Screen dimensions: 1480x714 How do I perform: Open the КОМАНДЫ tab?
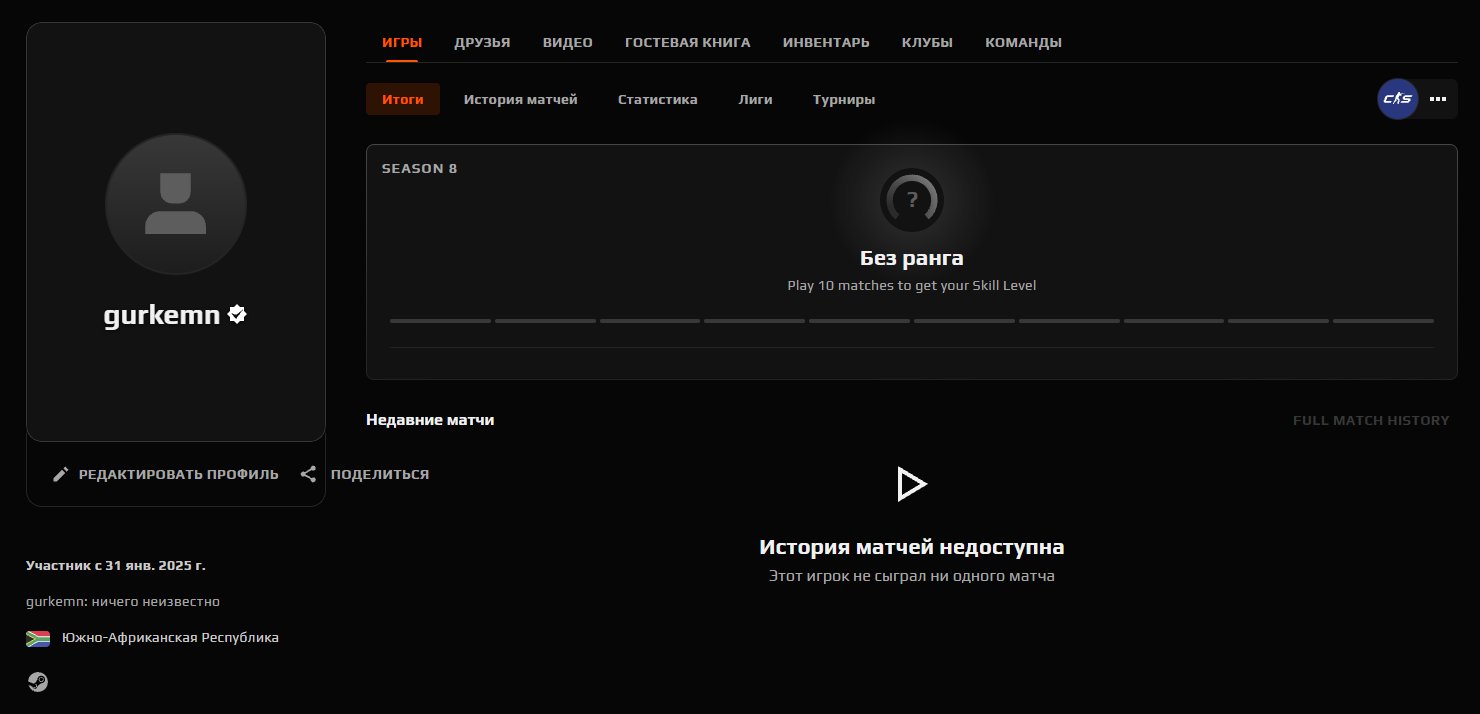pyautogui.click(x=1023, y=42)
